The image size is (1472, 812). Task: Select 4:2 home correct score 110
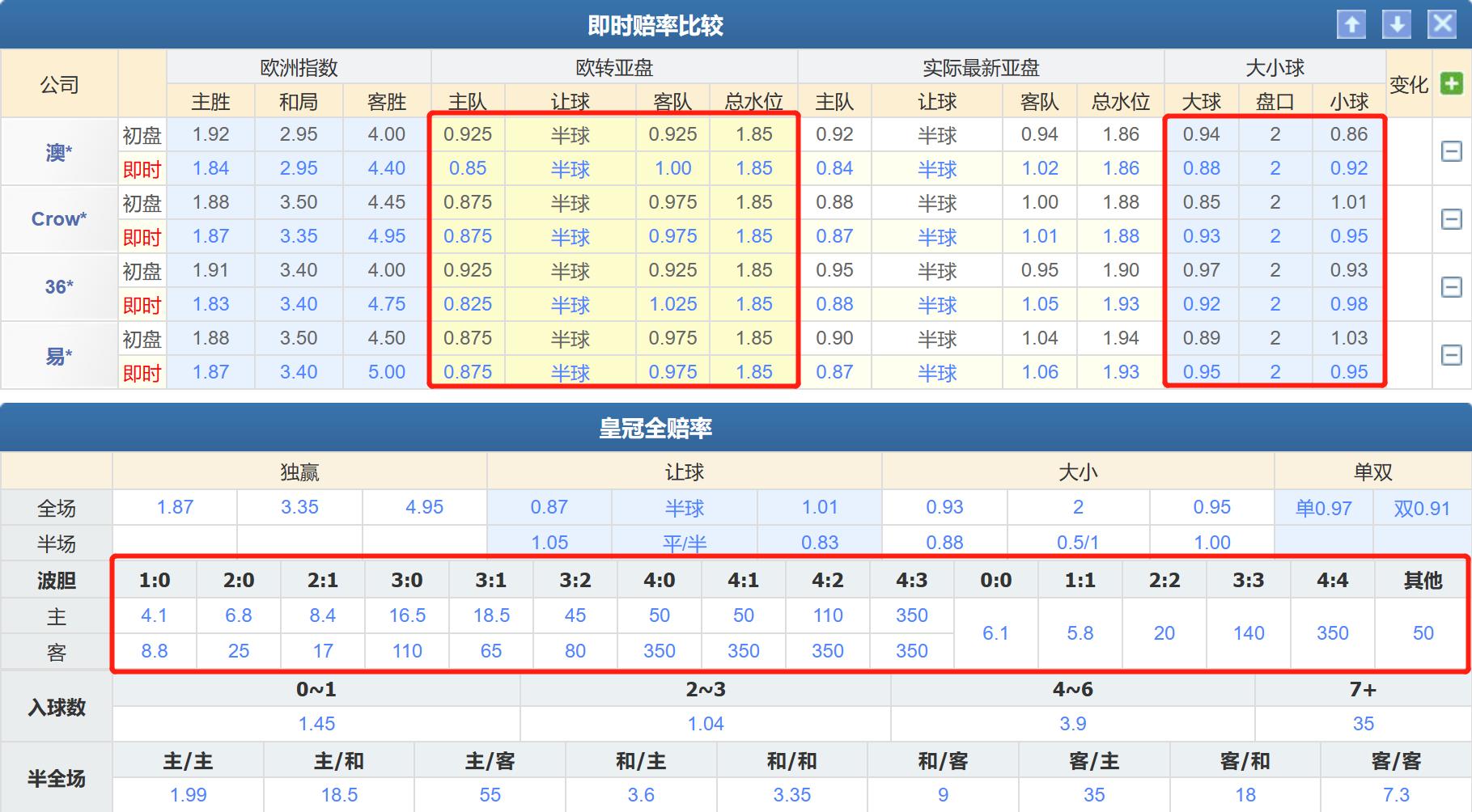828,615
